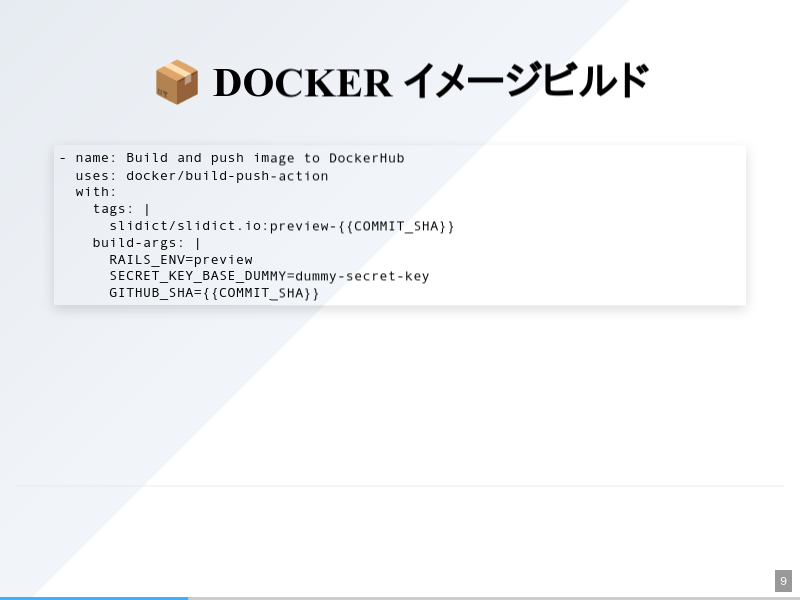The image size is (800, 600).
Task: Select the code block panel
Action: (400, 225)
